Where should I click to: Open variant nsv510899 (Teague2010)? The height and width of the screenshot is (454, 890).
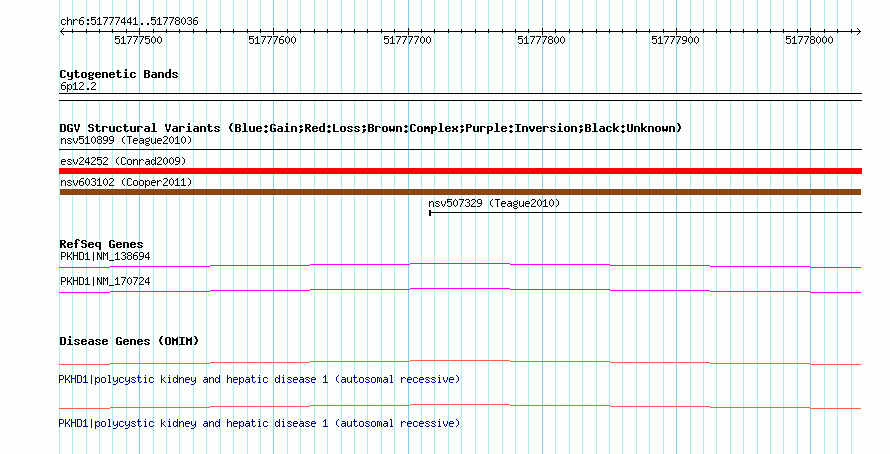[x=126, y=140]
